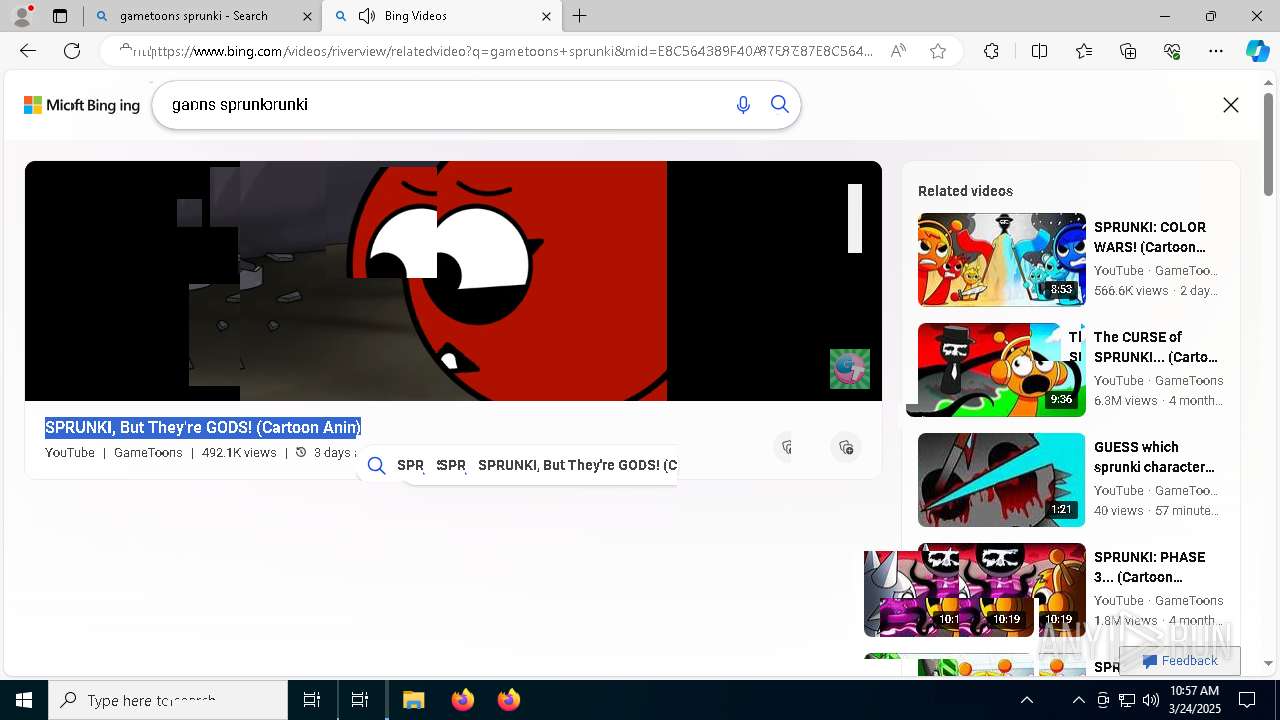Click the browser Back arrow
Viewport: 1280px width, 720px height.
point(28,51)
